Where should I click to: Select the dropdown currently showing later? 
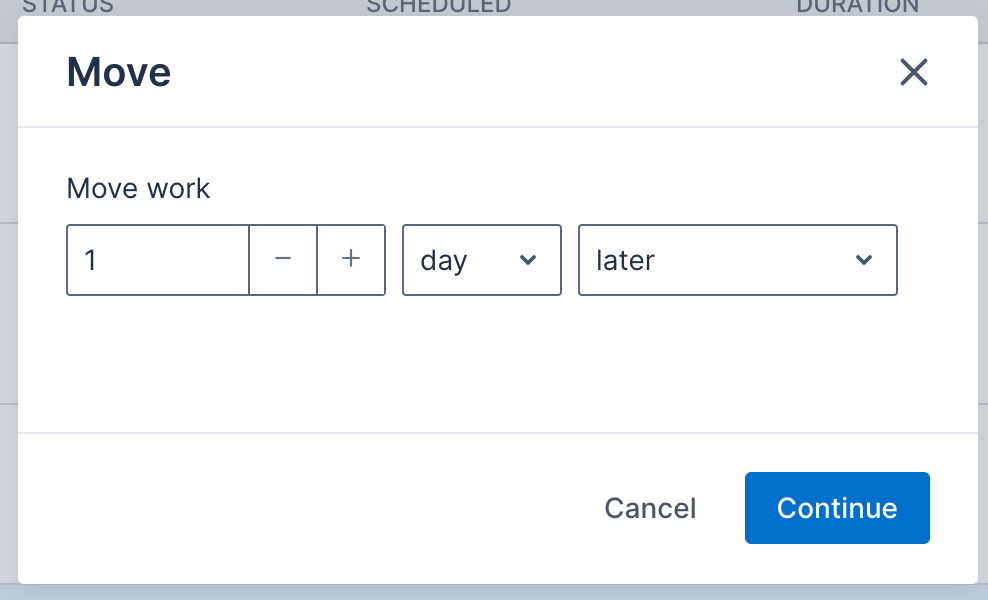tap(737, 260)
